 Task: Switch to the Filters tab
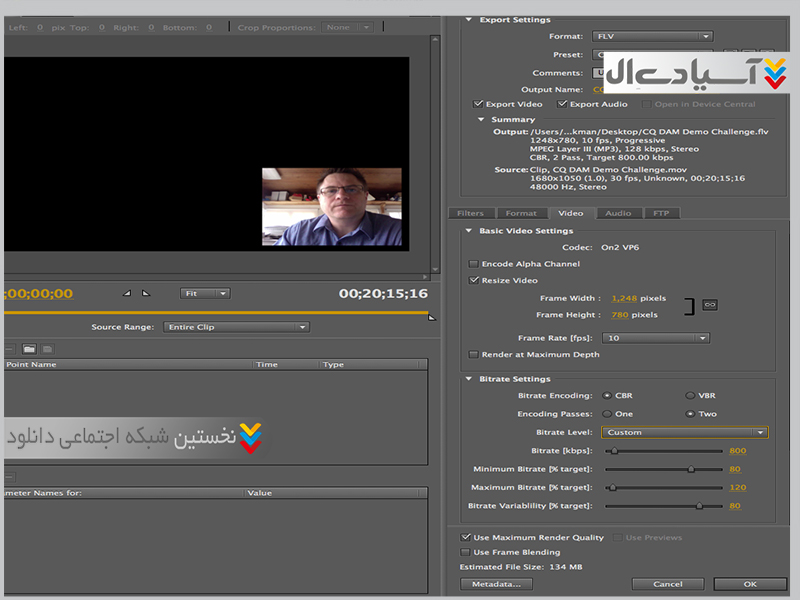[470, 213]
